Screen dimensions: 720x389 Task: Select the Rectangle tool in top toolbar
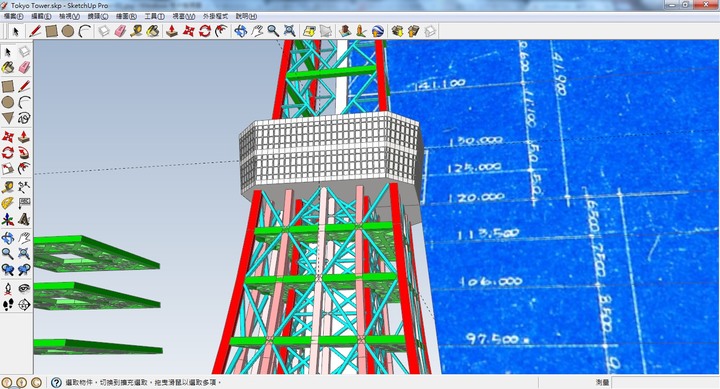[x=51, y=31]
